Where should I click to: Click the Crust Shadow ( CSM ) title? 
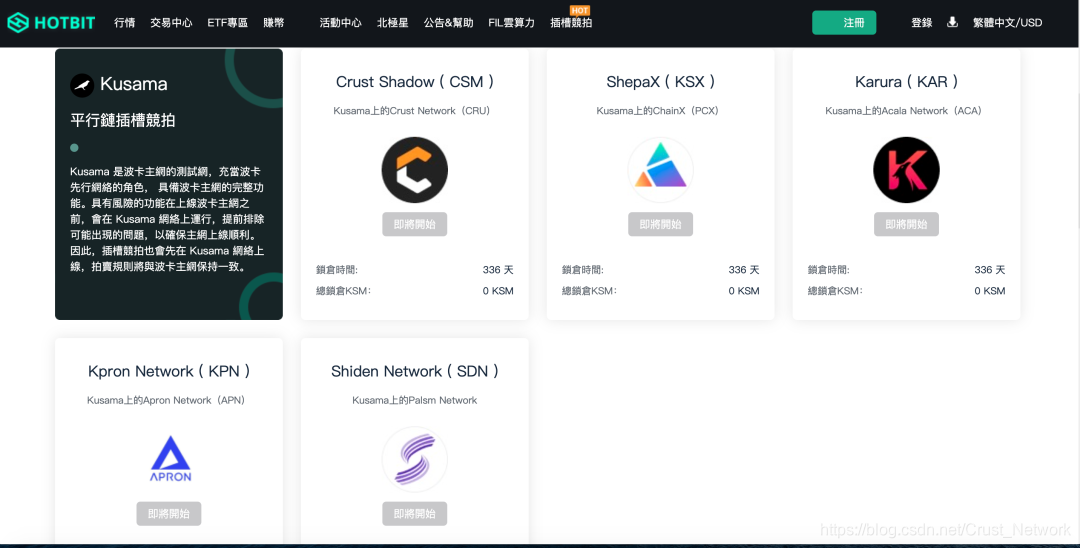coord(415,82)
